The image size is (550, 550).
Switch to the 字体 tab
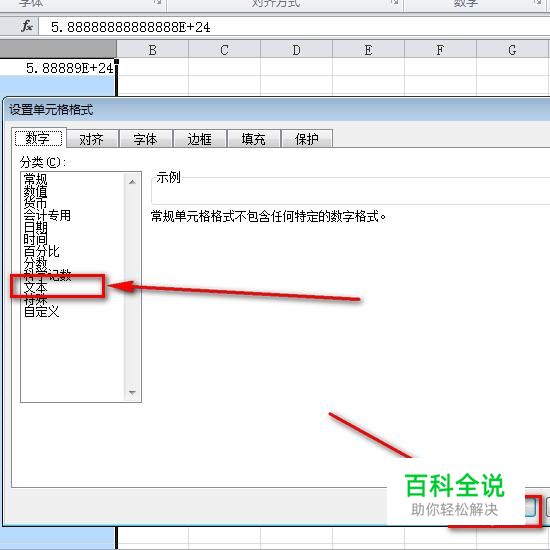point(146,139)
